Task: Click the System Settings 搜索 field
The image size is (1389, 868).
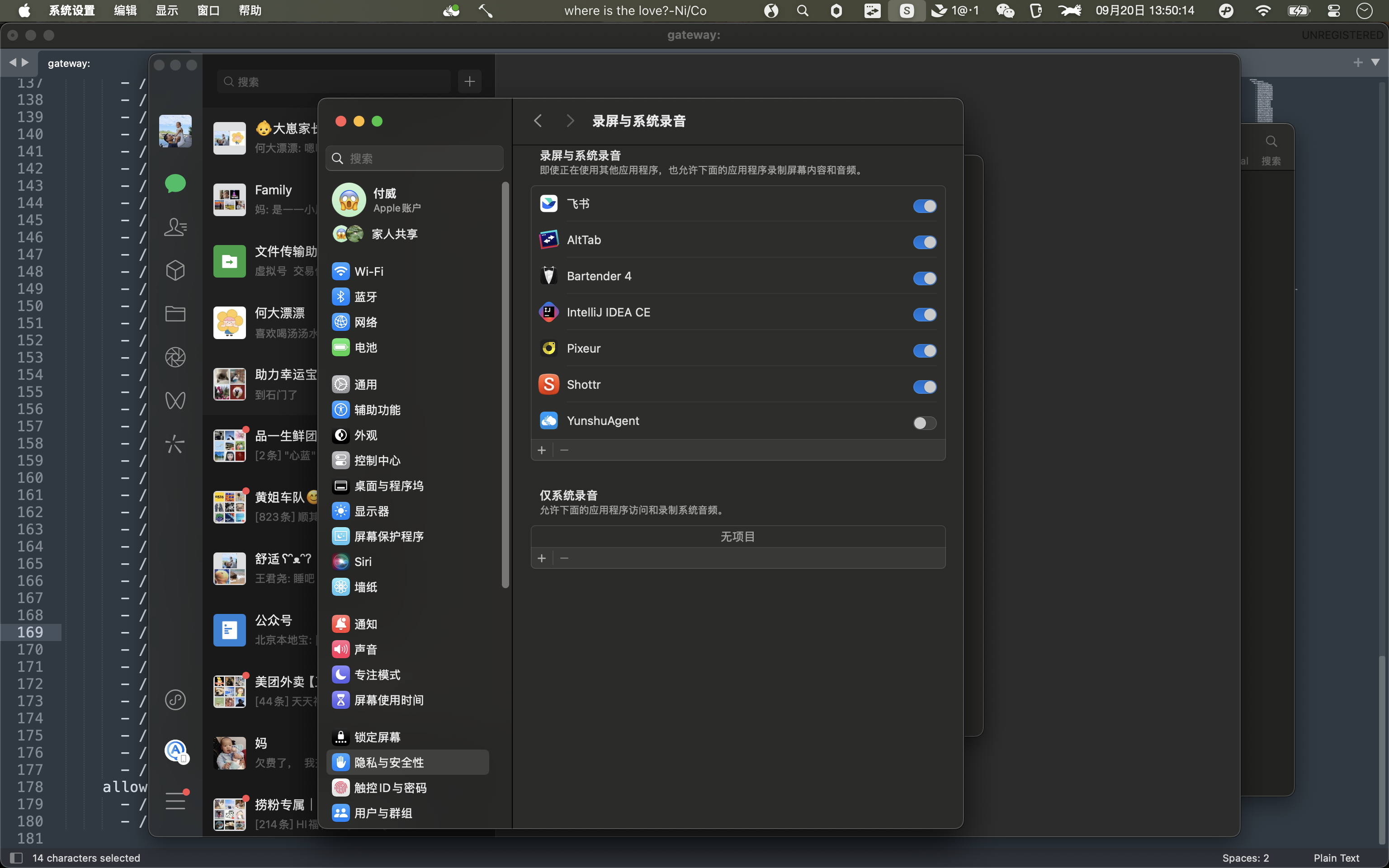Action: (415, 158)
